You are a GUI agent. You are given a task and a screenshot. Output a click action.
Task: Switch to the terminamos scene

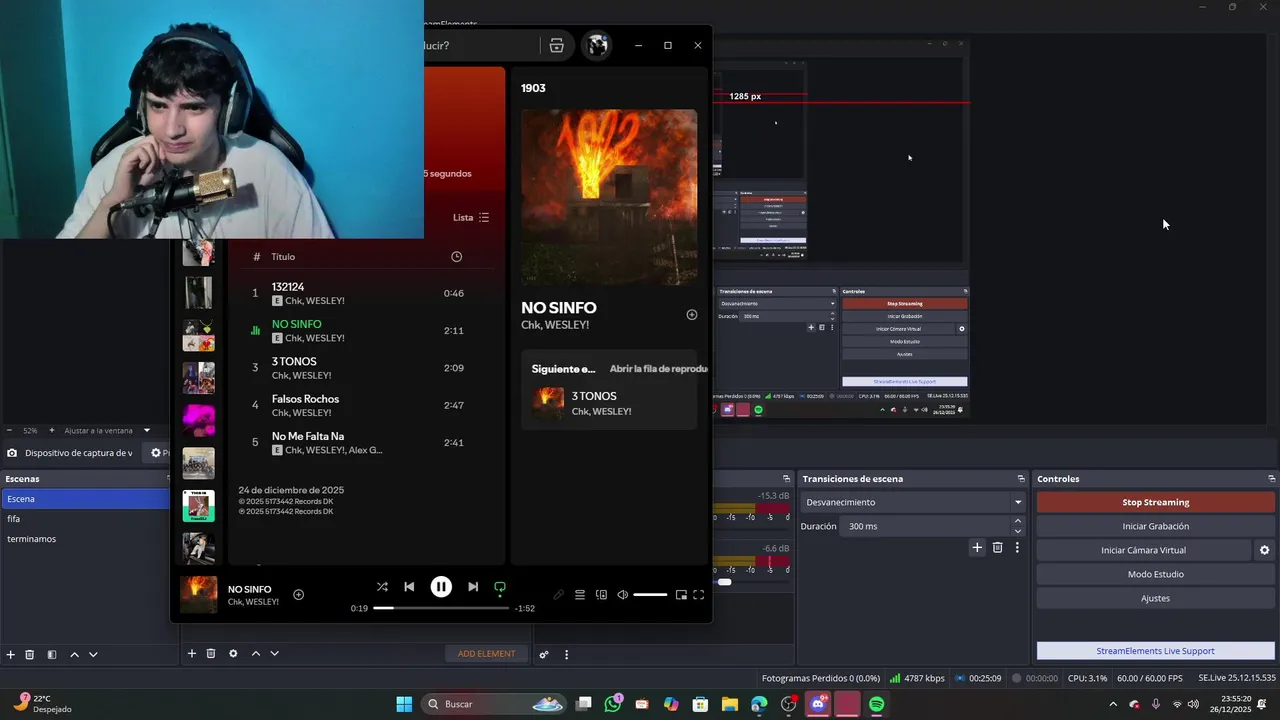(x=86, y=539)
